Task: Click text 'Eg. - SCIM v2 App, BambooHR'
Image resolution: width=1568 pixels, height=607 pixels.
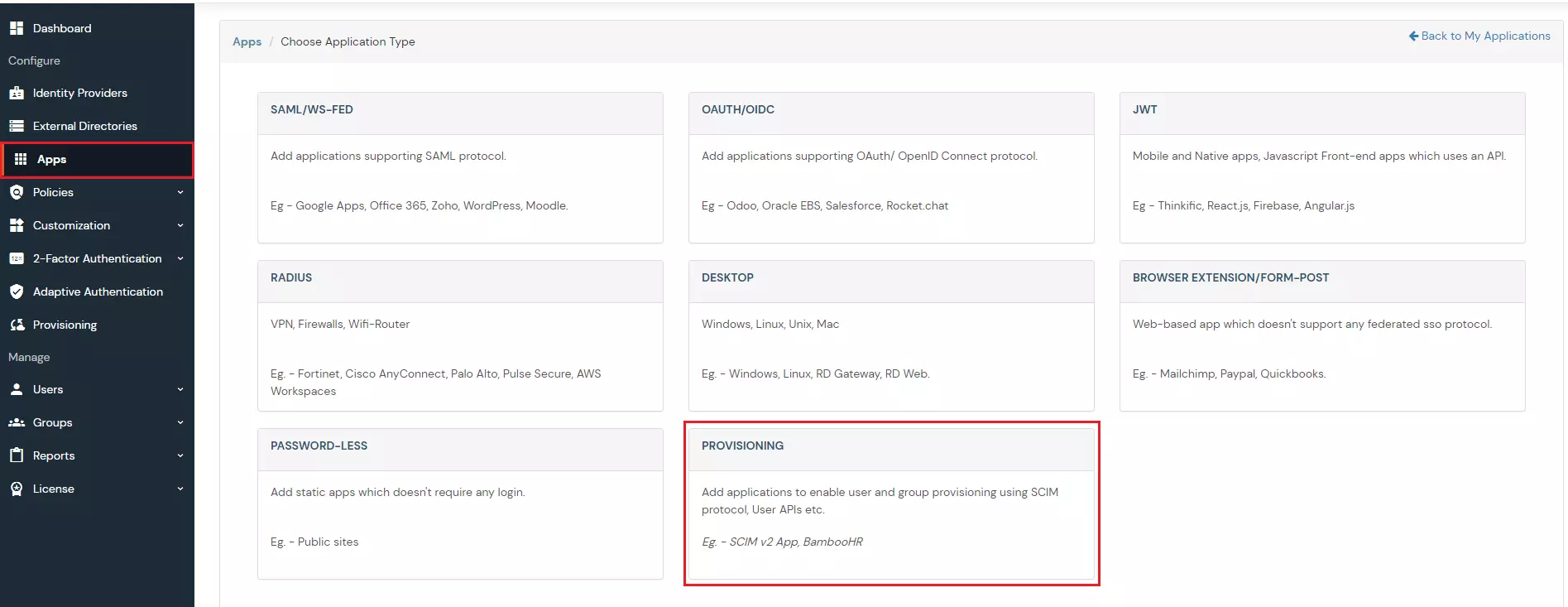Action: pyautogui.click(x=782, y=542)
